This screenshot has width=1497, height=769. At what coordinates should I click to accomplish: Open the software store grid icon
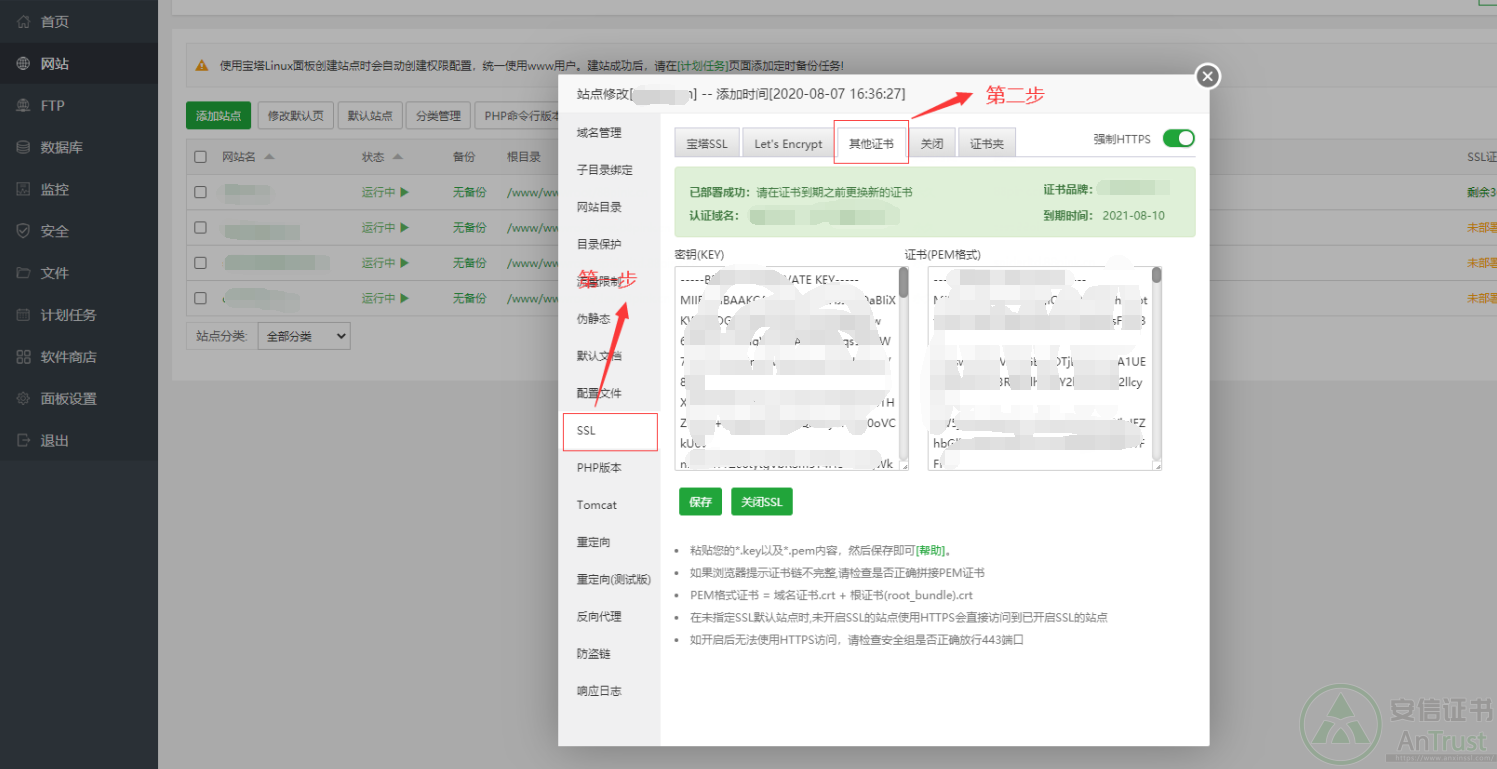tap(24, 357)
